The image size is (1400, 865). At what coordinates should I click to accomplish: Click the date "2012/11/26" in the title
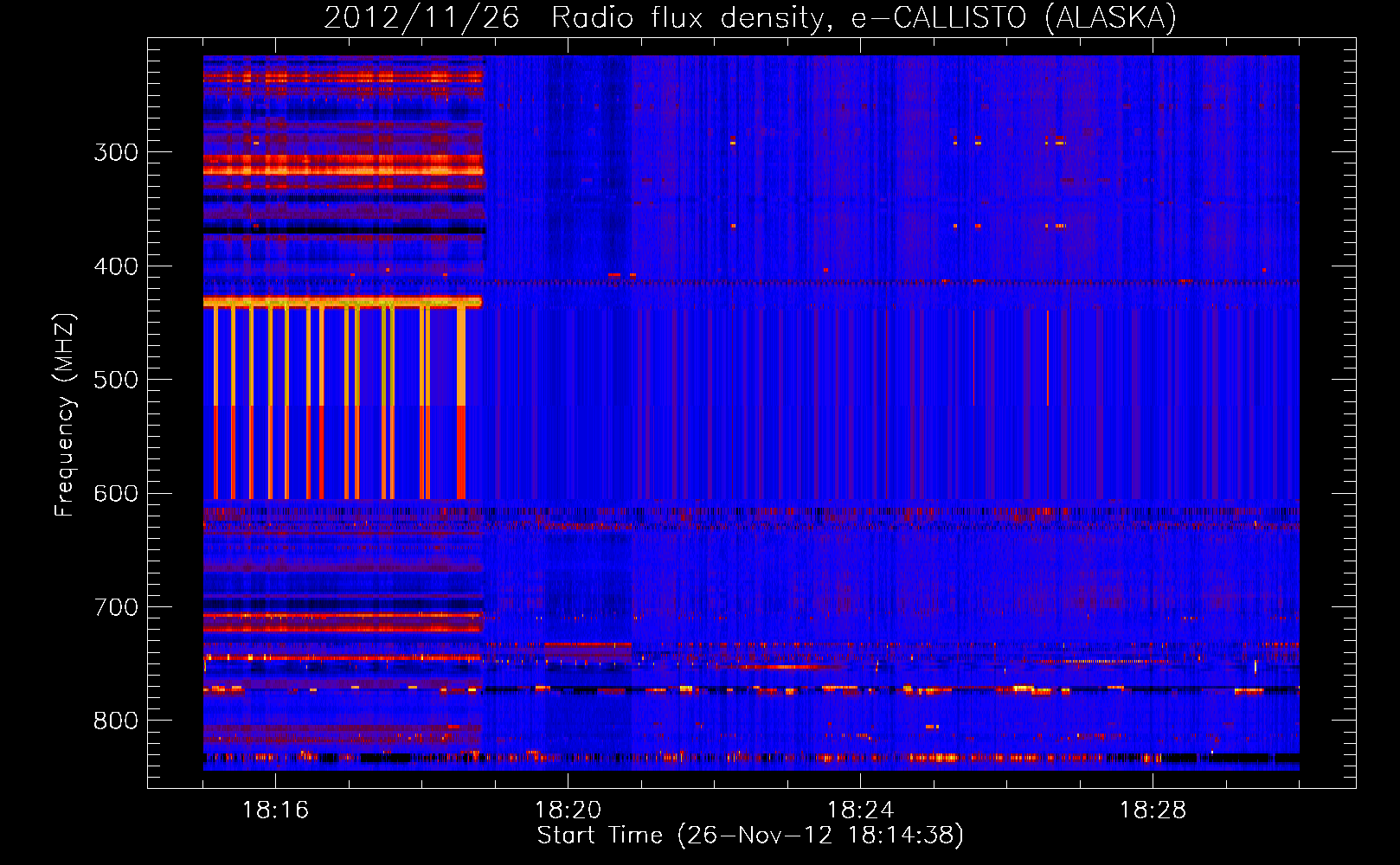tap(421, 18)
